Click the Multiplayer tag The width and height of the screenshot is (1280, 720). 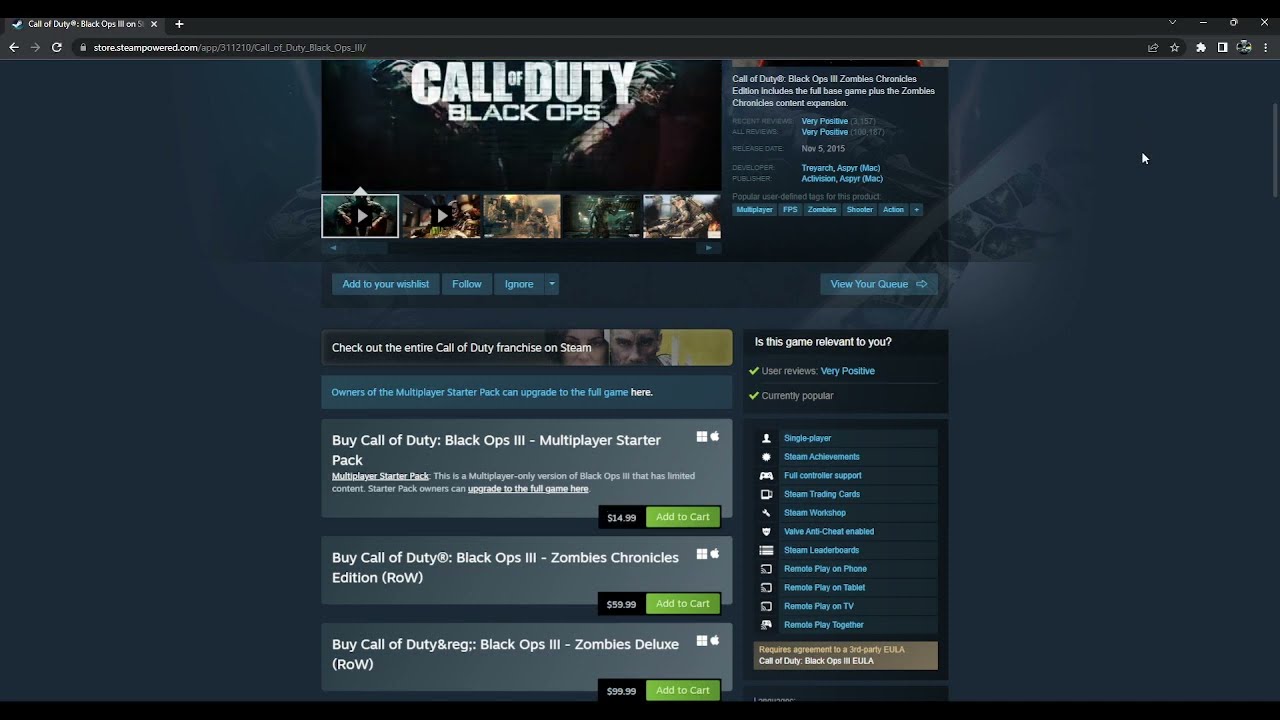point(755,210)
